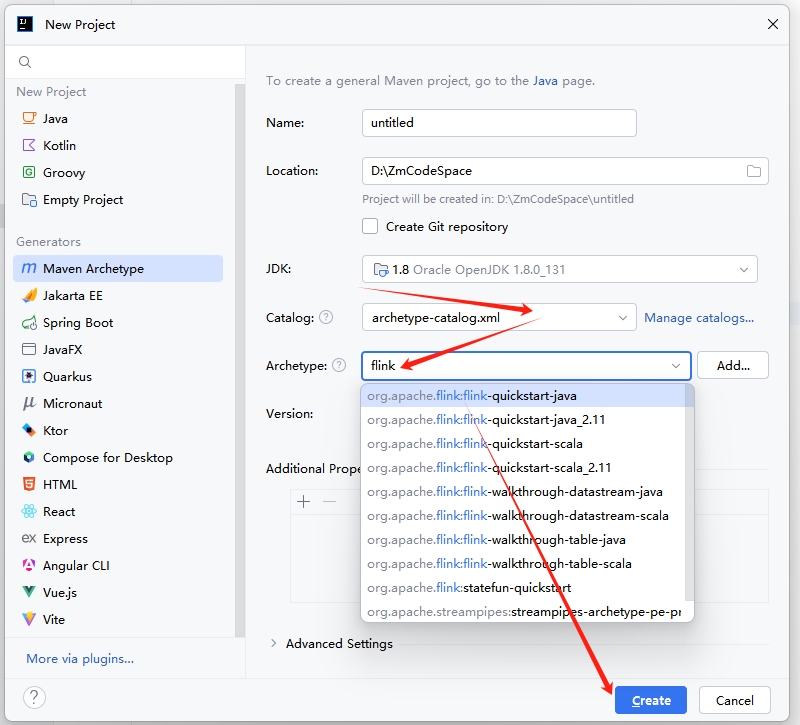Image resolution: width=800 pixels, height=725 pixels.
Task: Click the JavaFX generator icon
Action: (29, 349)
